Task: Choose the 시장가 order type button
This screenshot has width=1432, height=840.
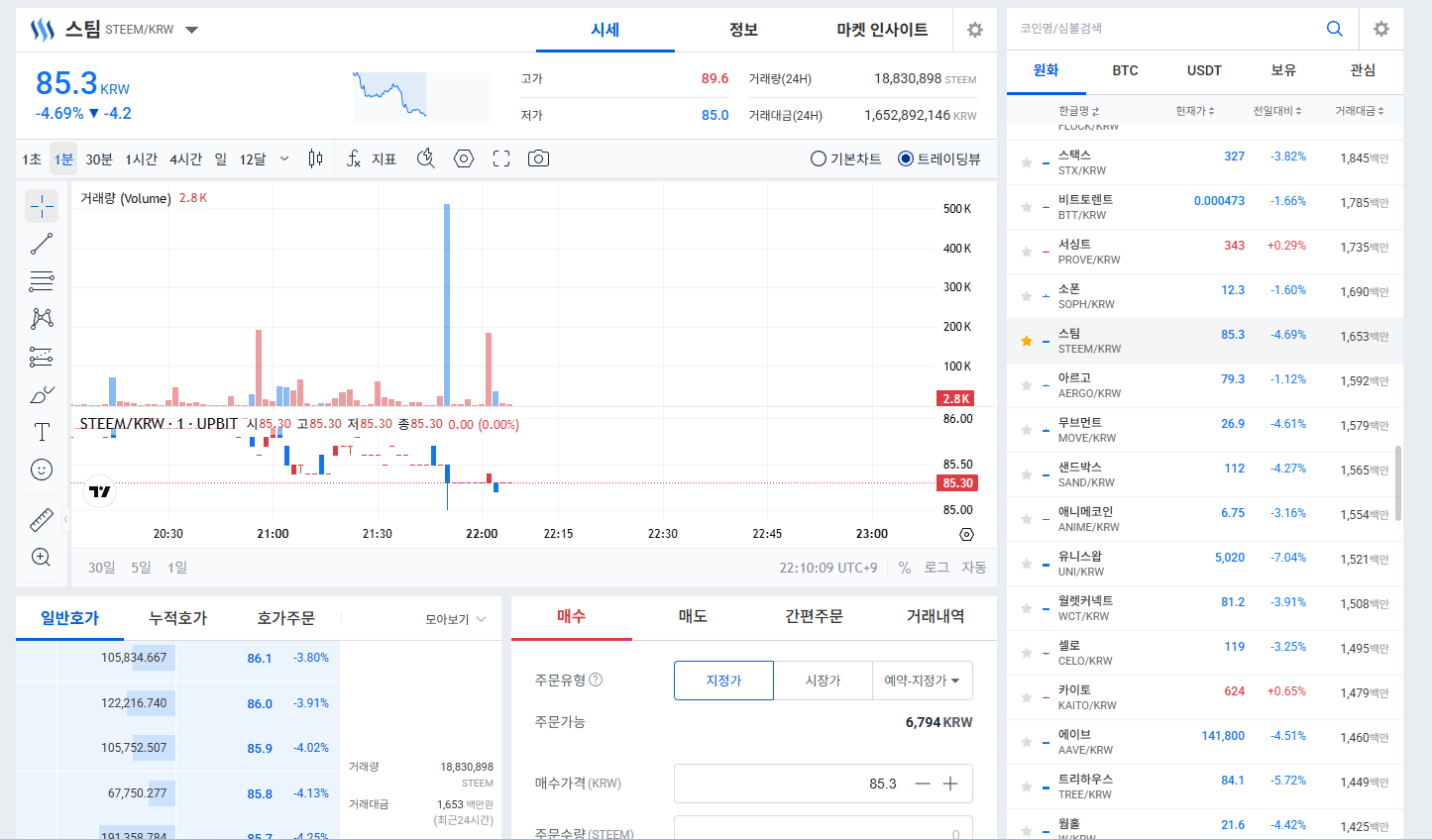Action: [x=823, y=681]
